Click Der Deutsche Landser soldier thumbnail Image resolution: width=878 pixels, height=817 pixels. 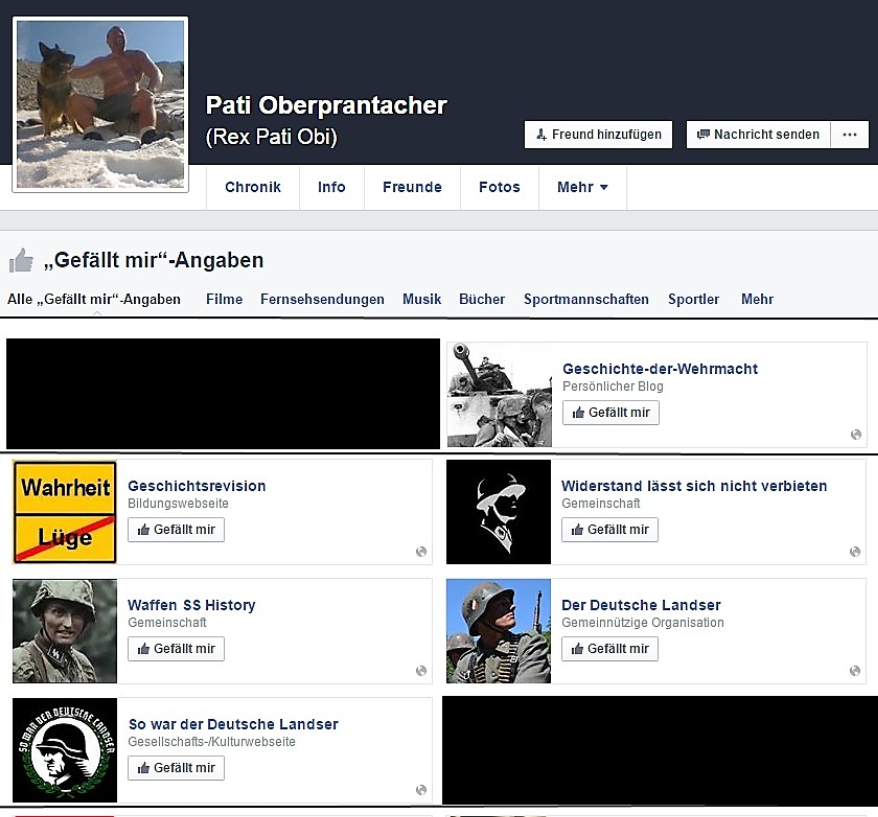tap(498, 631)
